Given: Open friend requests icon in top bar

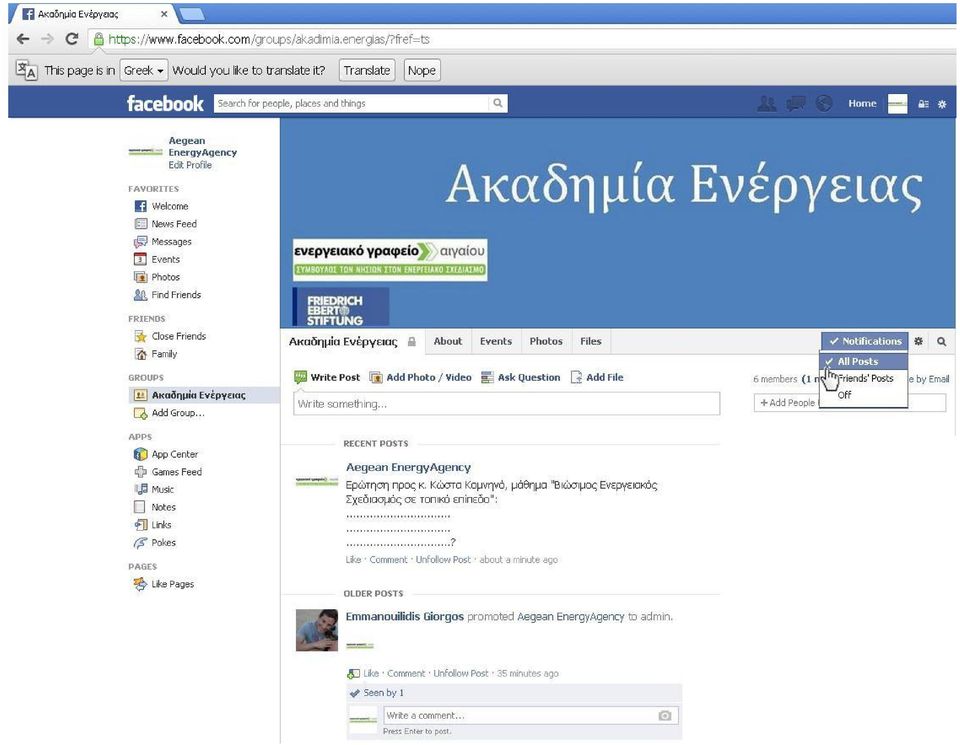Looking at the screenshot, I should 767,103.
